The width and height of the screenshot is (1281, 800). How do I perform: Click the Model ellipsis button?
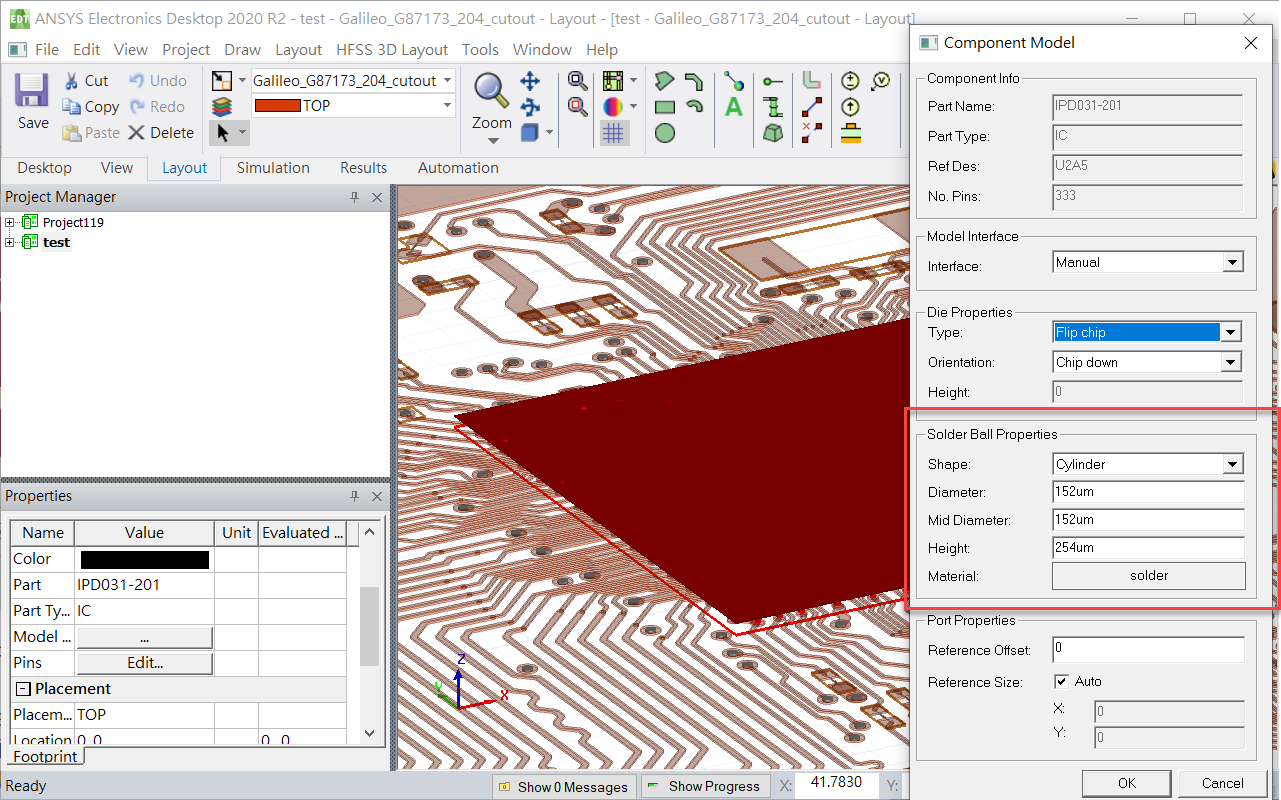click(x=145, y=637)
